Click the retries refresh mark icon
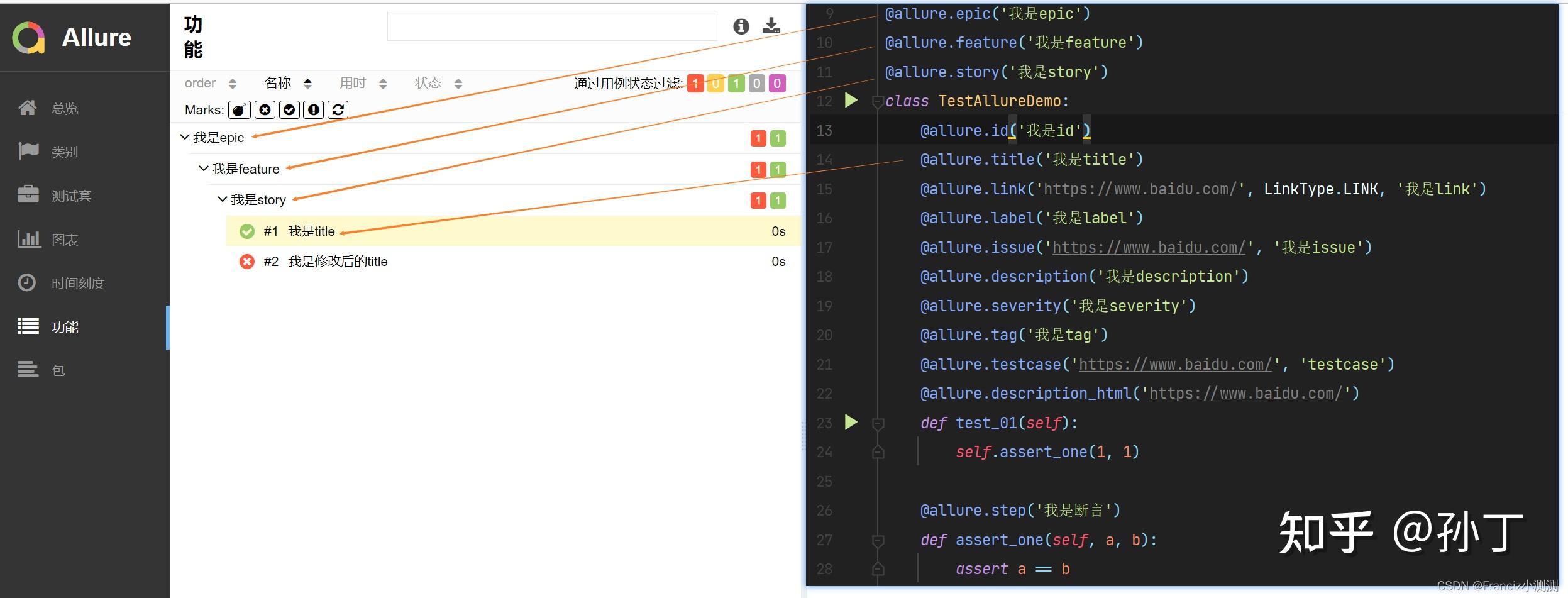Screen dimensions: 1568x598 coord(338,110)
